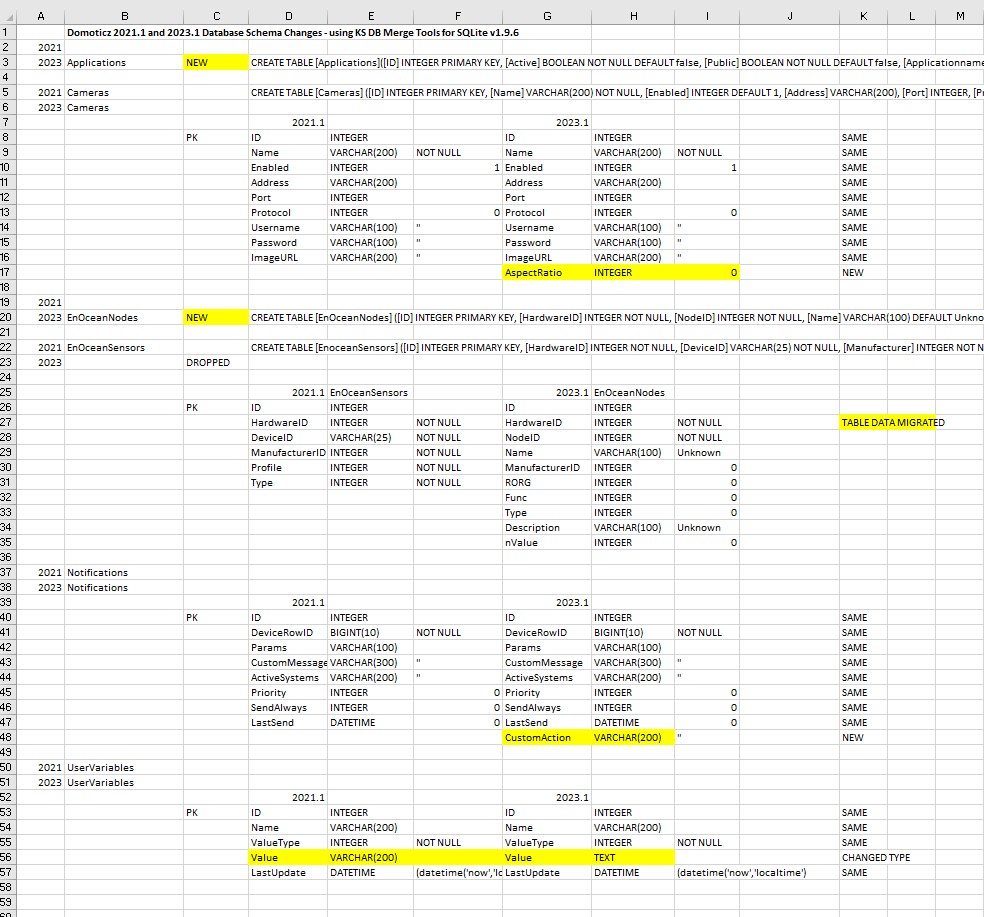This screenshot has width=984, height=917.
Task: Select the CREATE TABLE [EnoceanSensors] statement cell
Action: pyautogui.click(x=616, y=348)
